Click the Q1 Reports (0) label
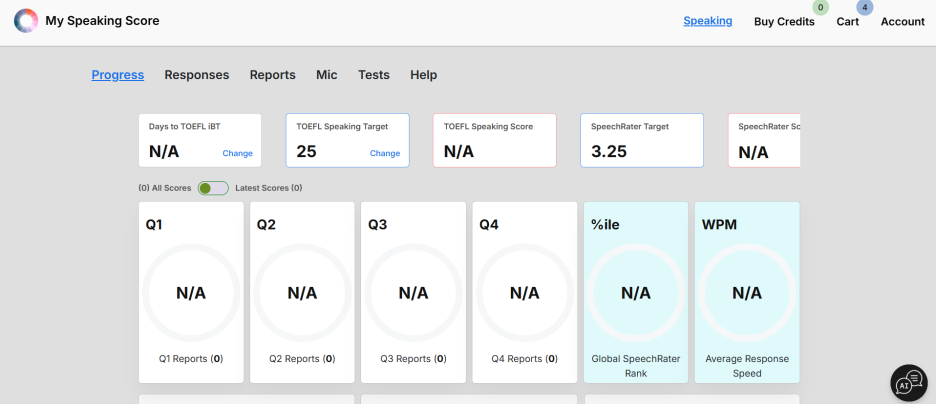Screen dimensions: 936x404 [191, 359]
